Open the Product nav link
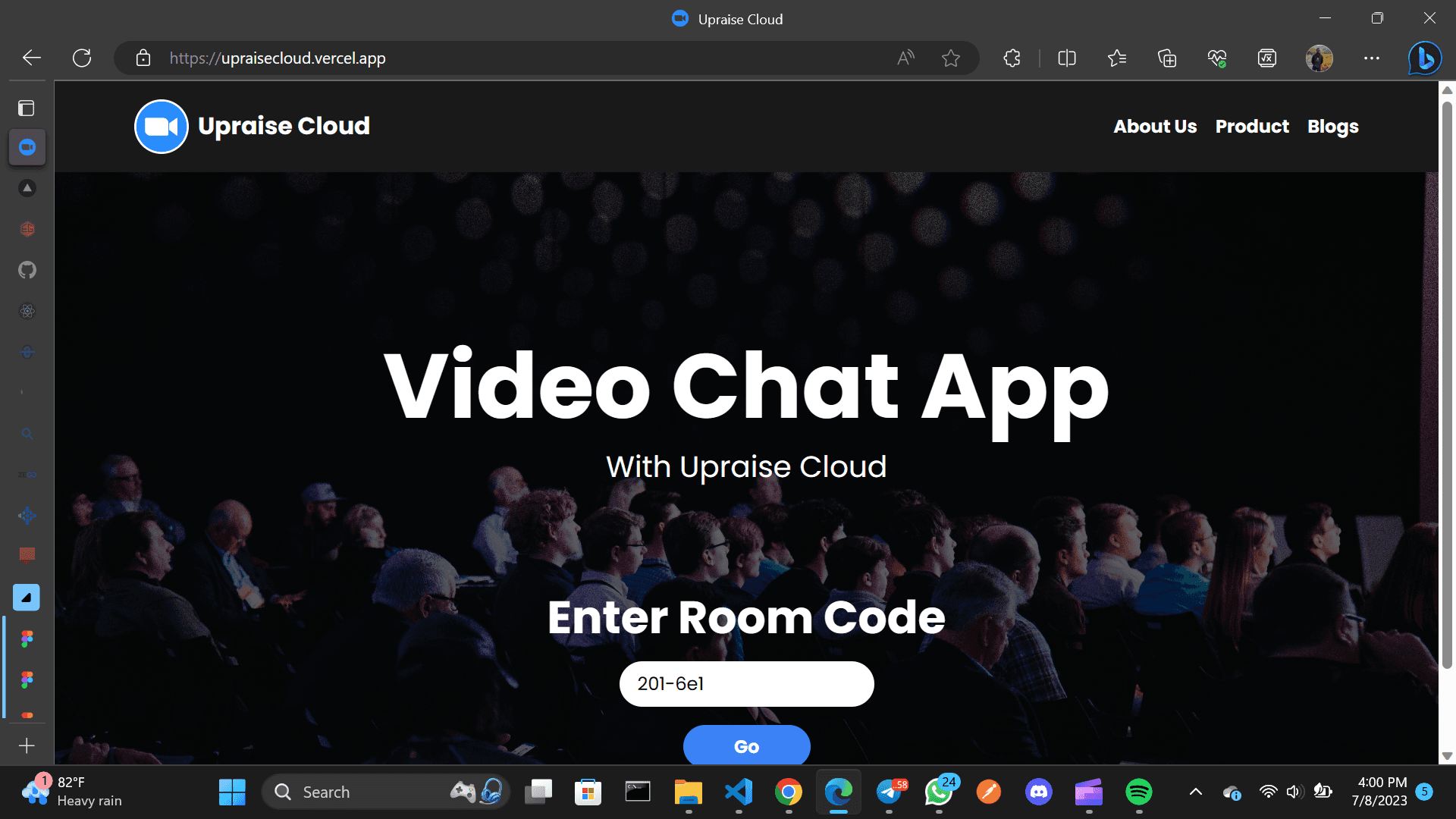The image size is (1456, 819). point(1252,127)
